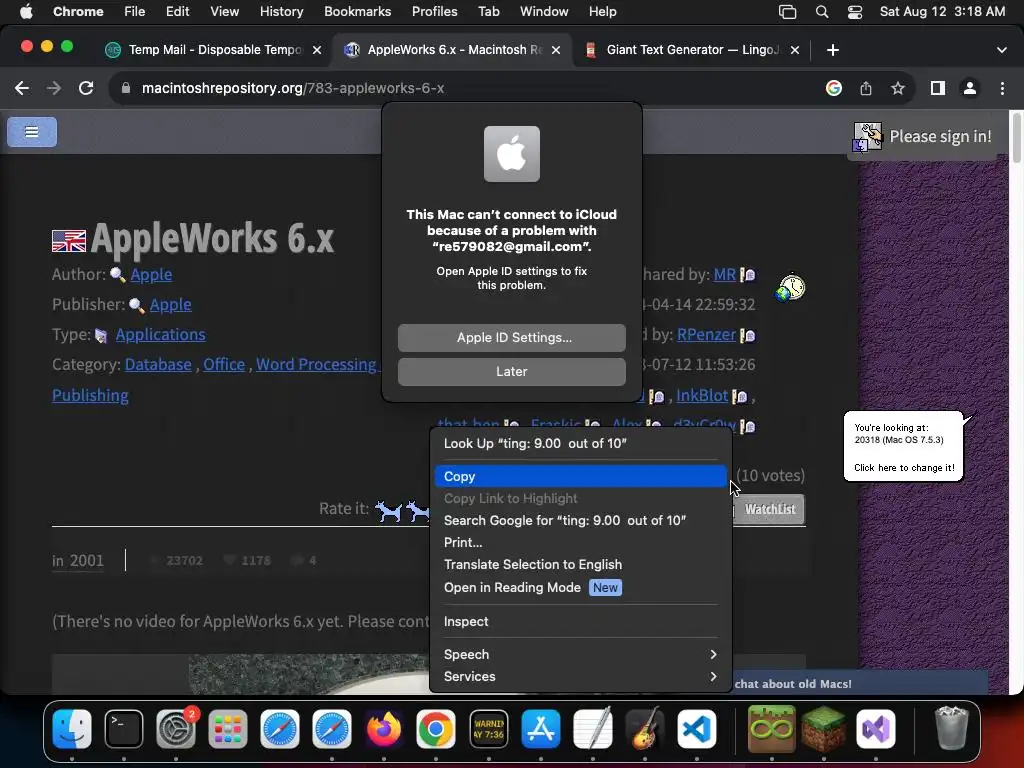The image size is (1024, 768).
Task: Choose Translate Selection to English
Action: click(580, 565)
